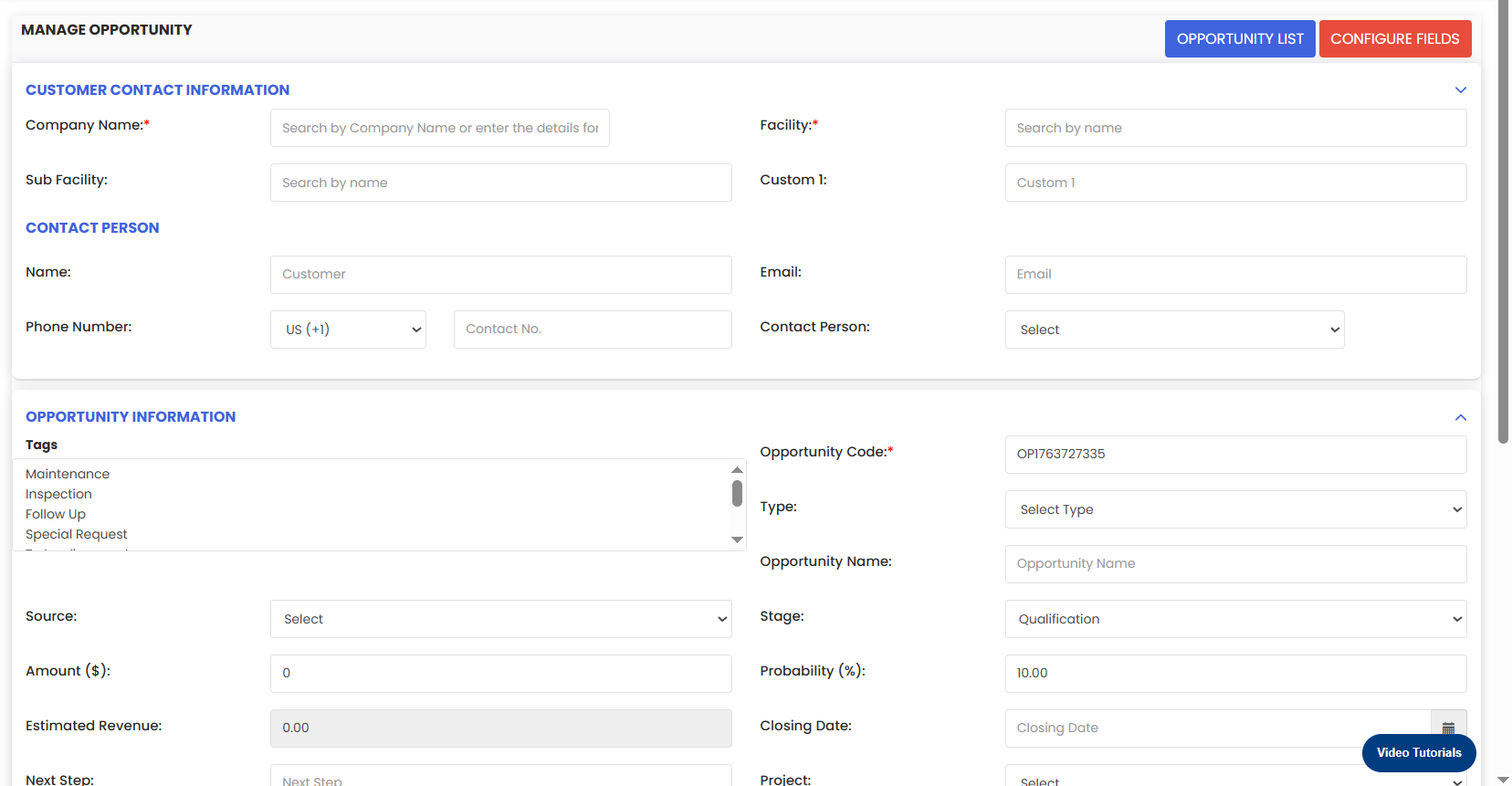Viewport: 1512px width, 786px height.
Task: Open the Video Tutorials button
Action: [1419, 753]
